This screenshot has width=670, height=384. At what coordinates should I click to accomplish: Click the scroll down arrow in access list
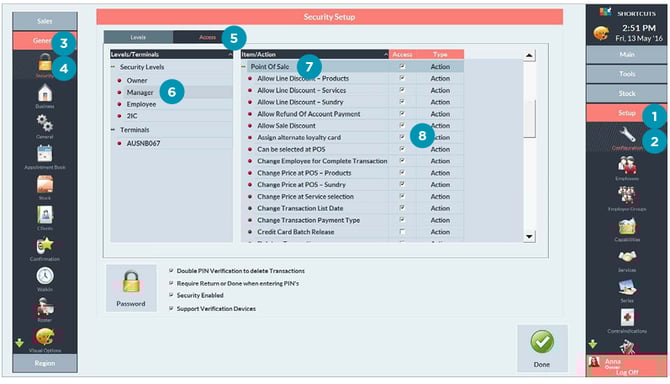pos(529,236)
